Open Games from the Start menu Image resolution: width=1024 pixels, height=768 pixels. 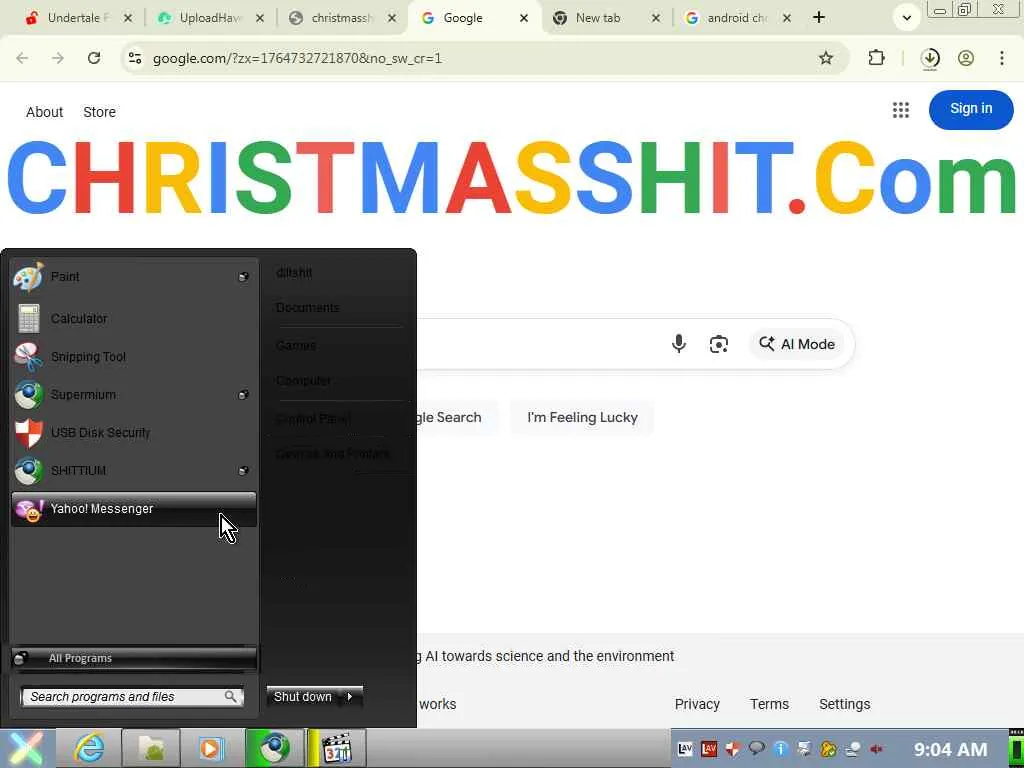296,345
